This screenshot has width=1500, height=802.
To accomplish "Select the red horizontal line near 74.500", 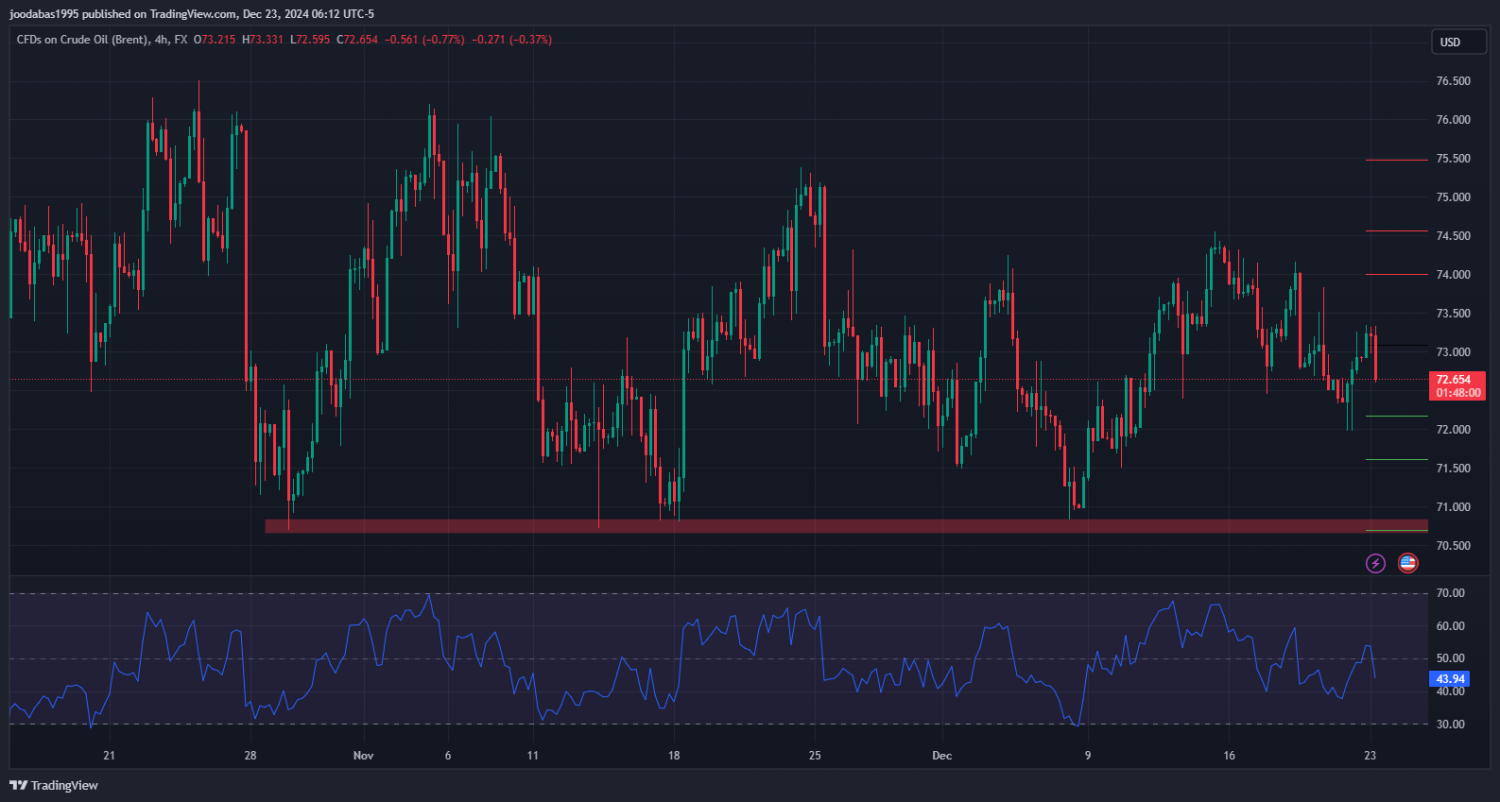I will click(1396, 231).
